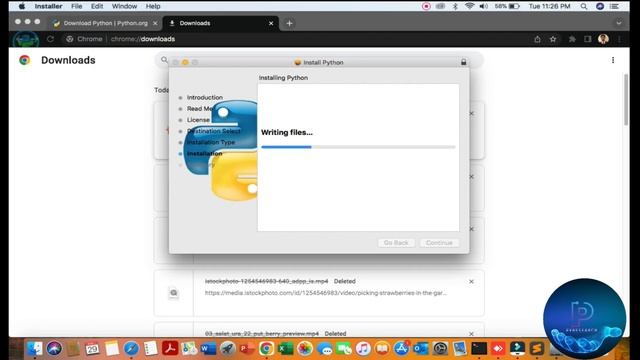Click the Writing files progress bar
Image resolution: width=640 pixels, height=360 pixels.
358,147
